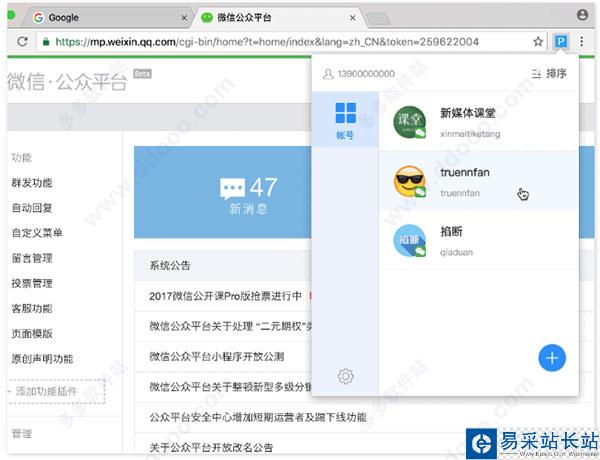Click the 系统公告 header

[x=170, y=266]
